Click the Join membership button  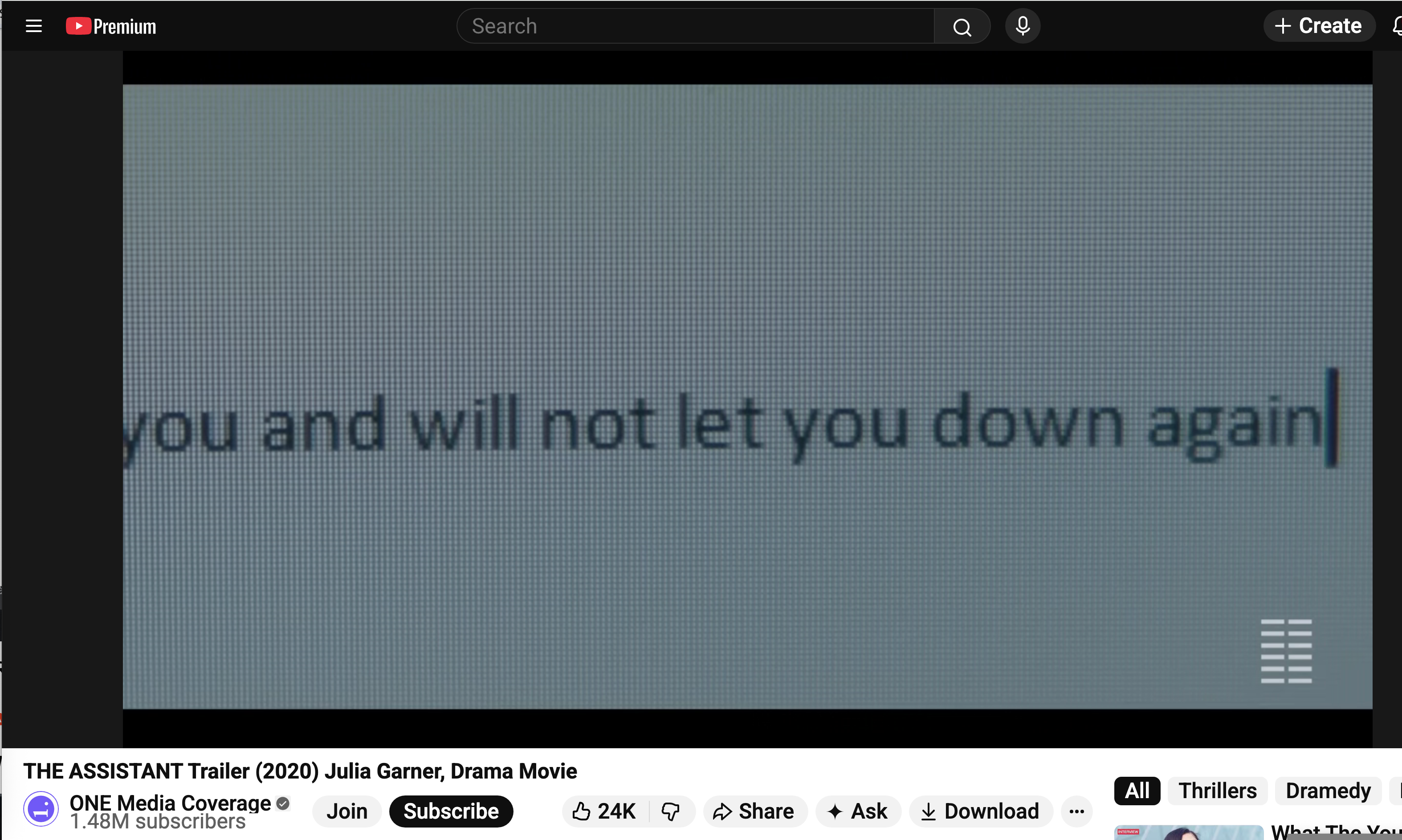pyautogui.click(x=346, y=811)
